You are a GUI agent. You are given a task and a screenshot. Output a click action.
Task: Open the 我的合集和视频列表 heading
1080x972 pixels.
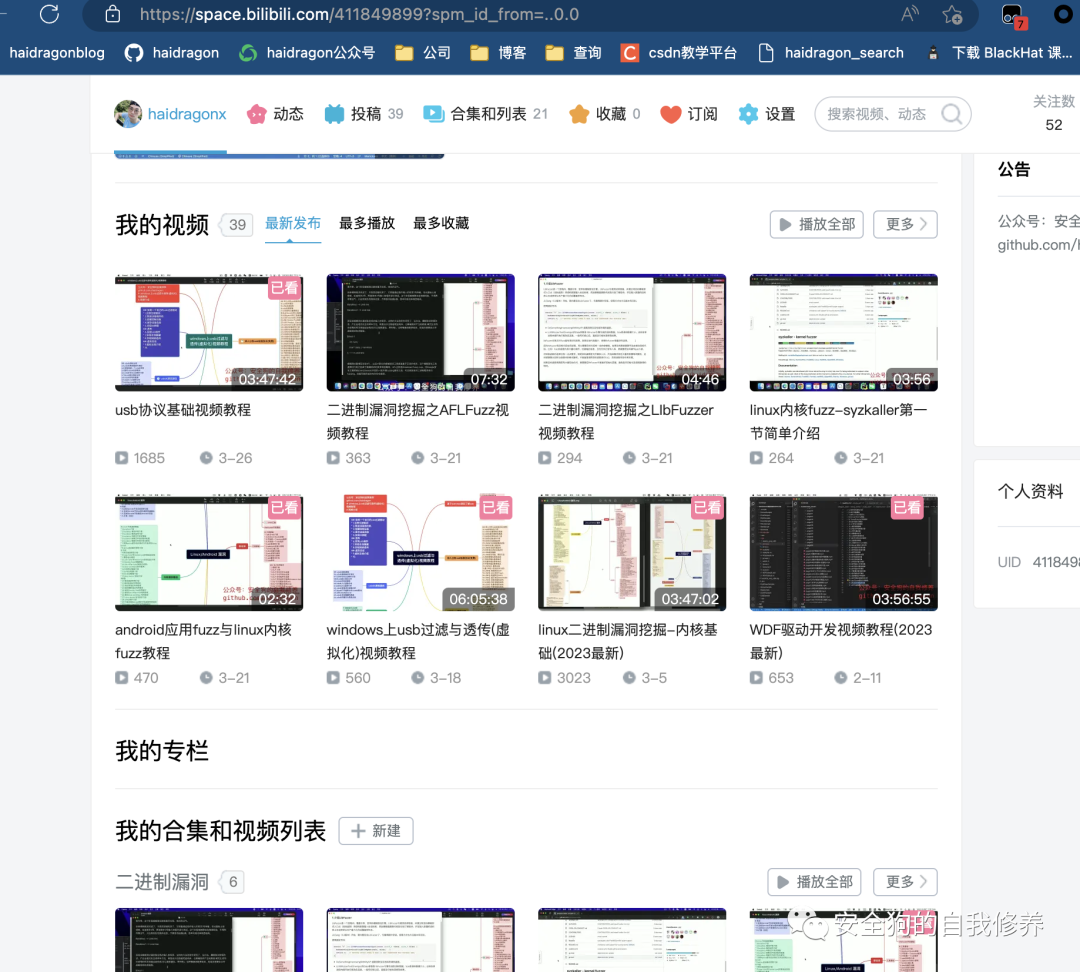[220, 831]
